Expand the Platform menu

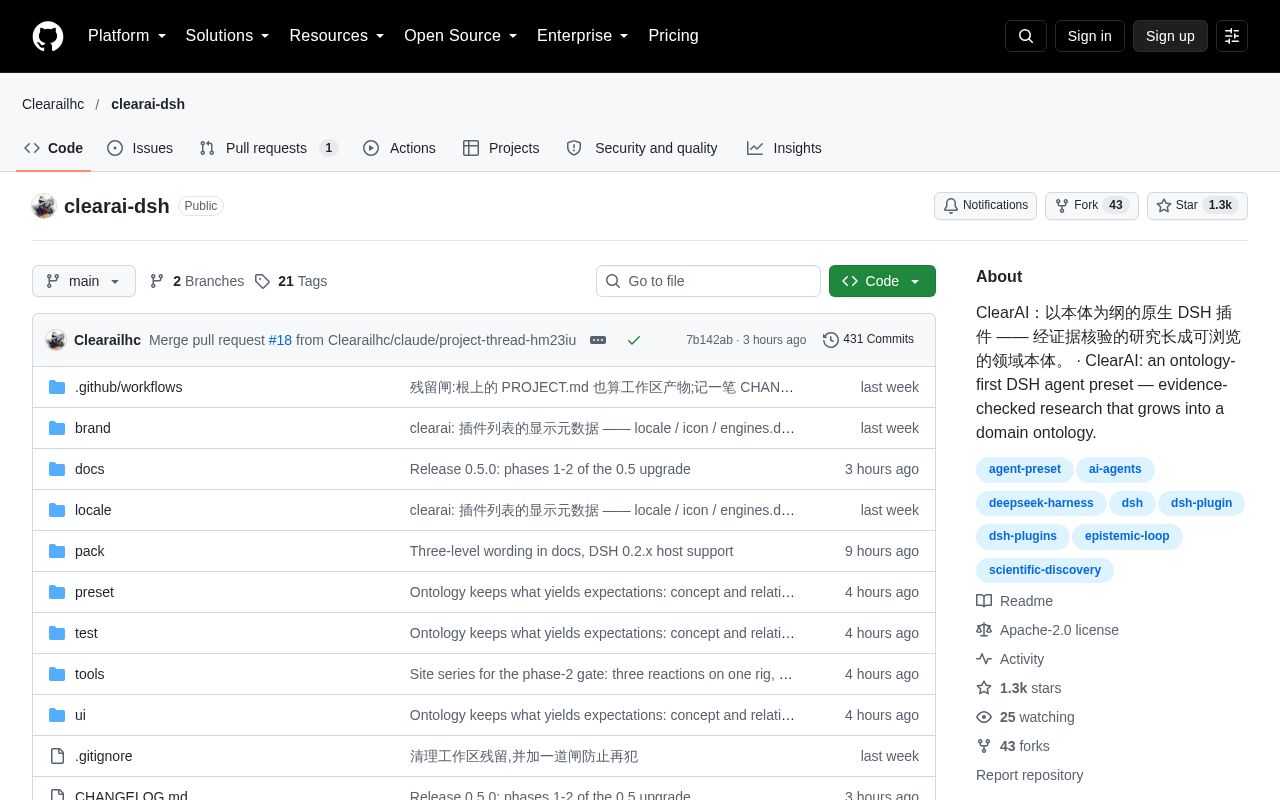coord(127,36)
